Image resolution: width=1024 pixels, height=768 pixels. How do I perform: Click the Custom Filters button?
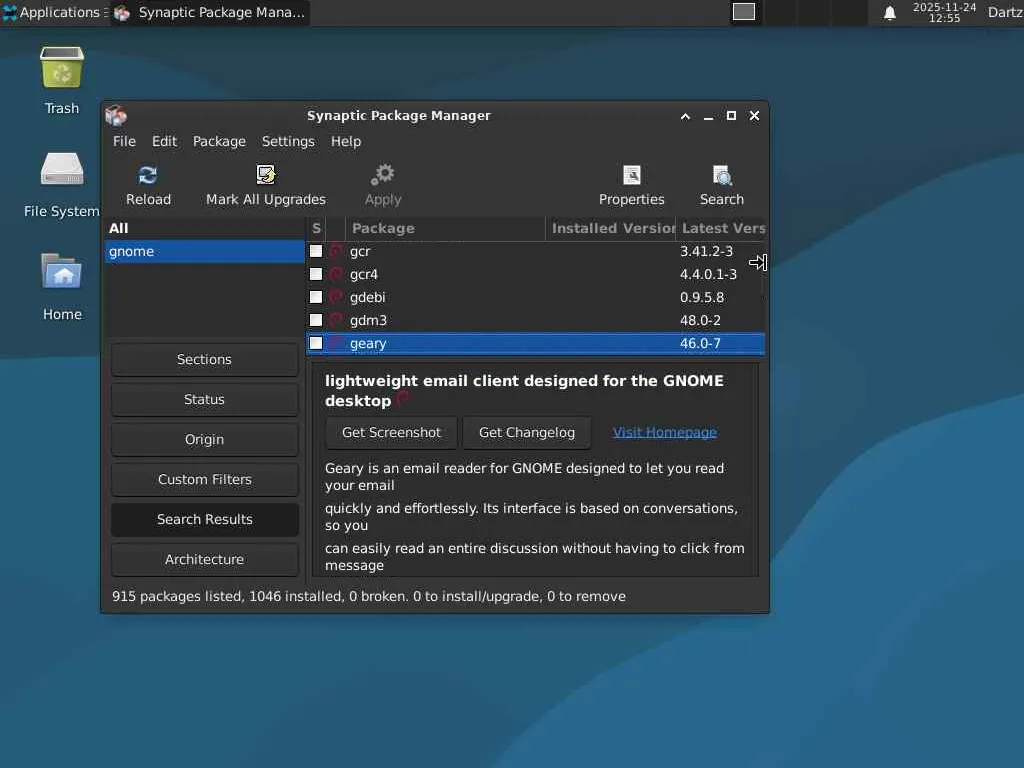[x=204, y=479]
